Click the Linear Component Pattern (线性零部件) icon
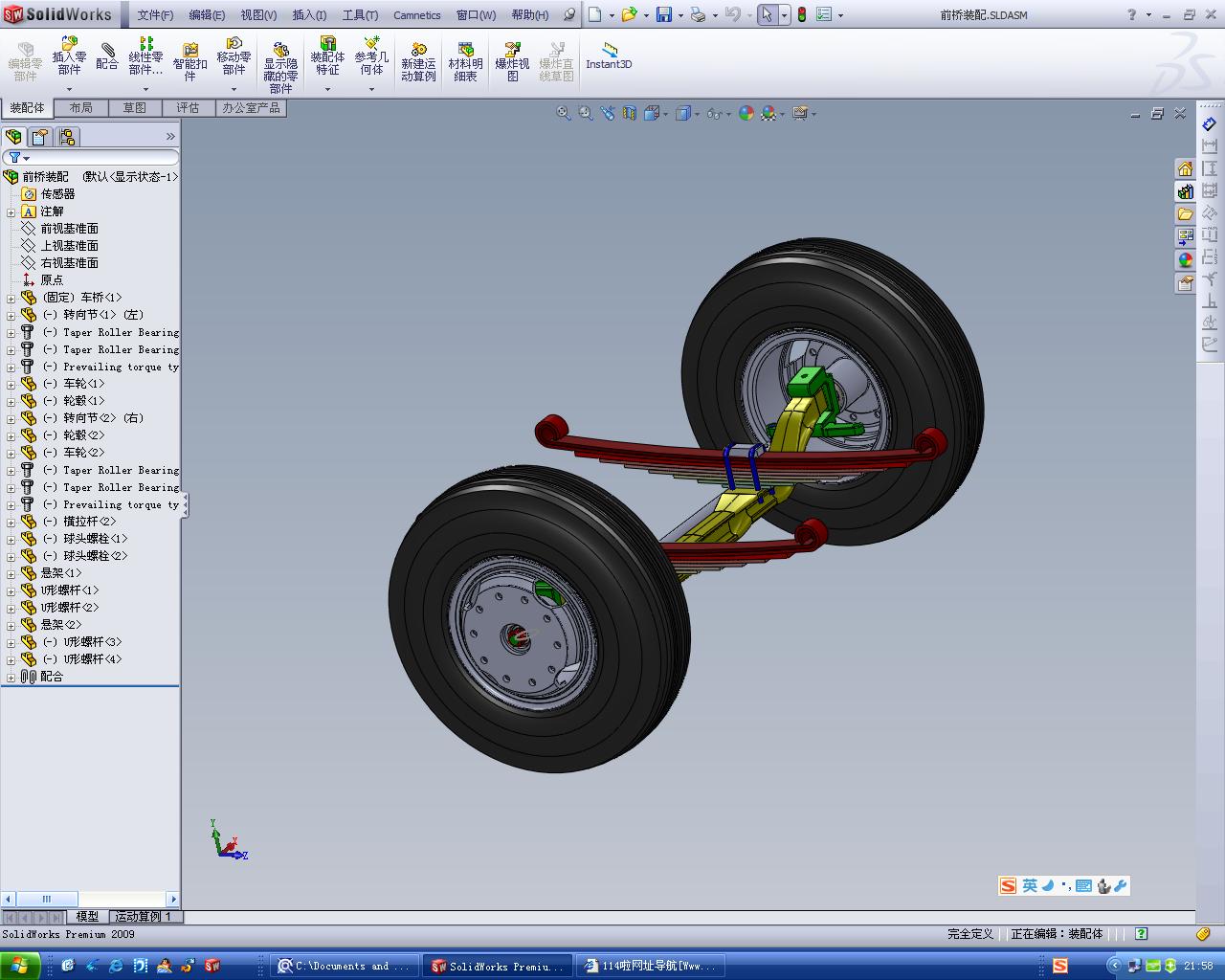Image resolution: width=1225 pixels, height=980 pixels. pos(145,57)
